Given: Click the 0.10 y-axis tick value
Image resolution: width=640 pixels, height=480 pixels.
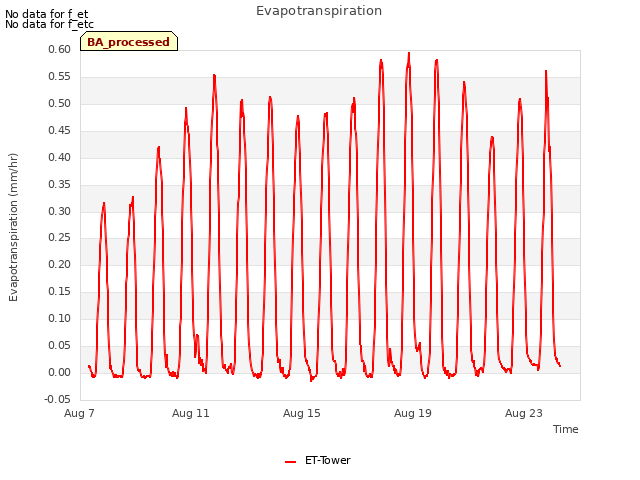Looking at the screenshot, I should pyautogui.click(x=60, y=318).
